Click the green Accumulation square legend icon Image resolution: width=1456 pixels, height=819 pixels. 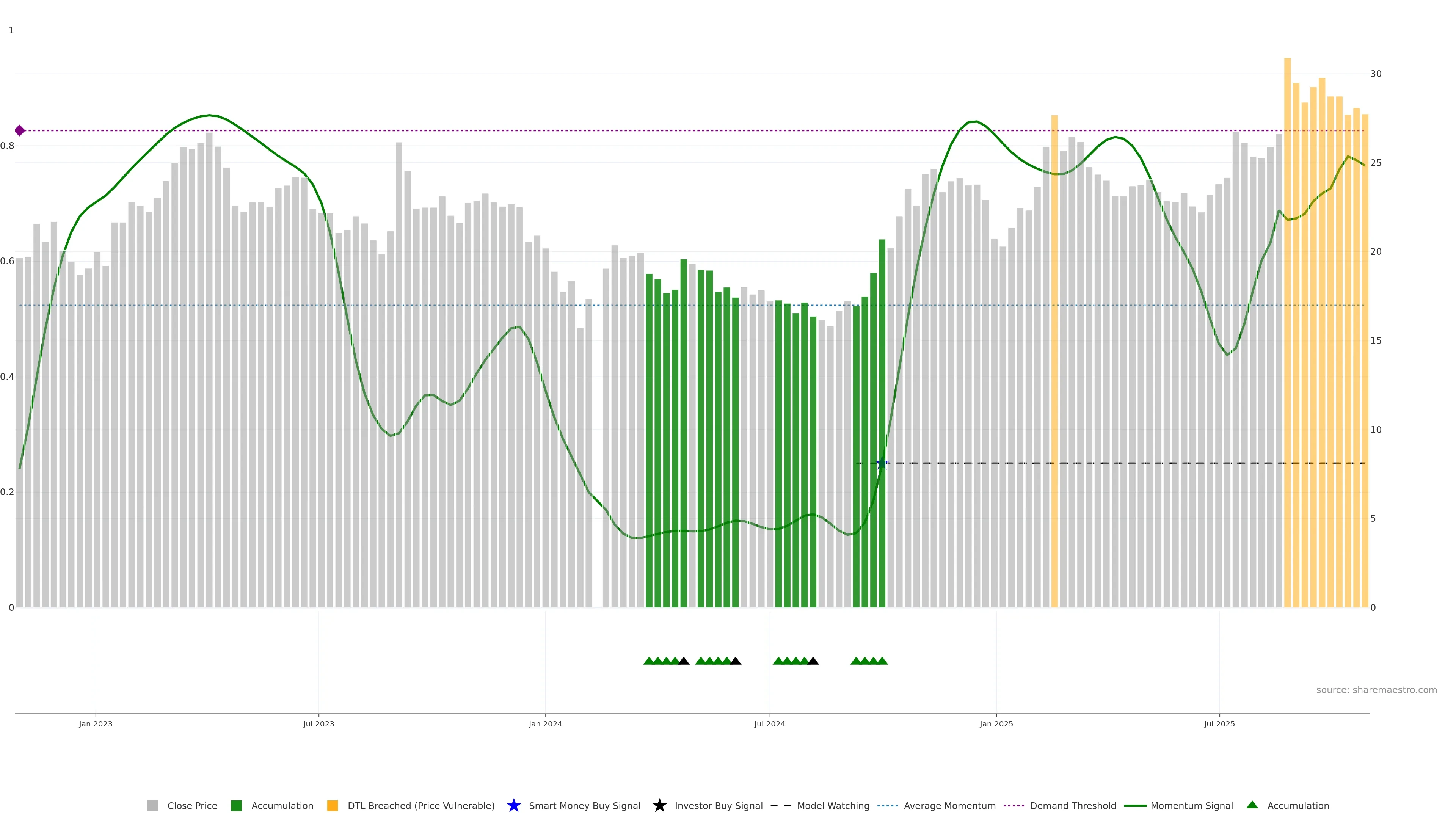[236, 805]
